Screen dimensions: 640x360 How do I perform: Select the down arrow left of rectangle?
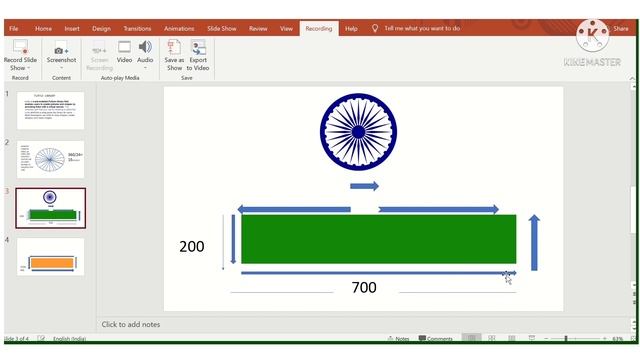[233, 239]
